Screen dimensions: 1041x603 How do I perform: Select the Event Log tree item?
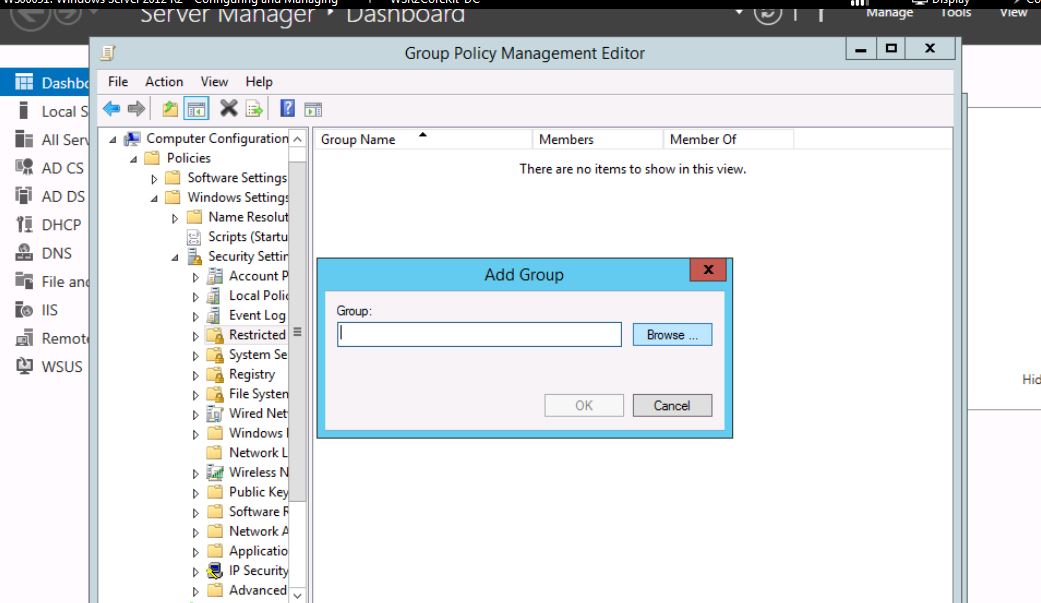[256, 315]
